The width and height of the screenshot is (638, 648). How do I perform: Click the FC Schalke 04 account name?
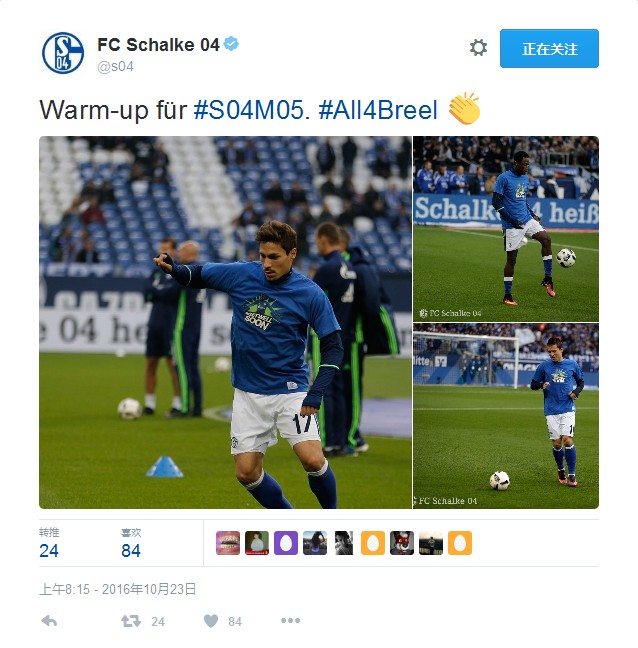pos(158,45)
